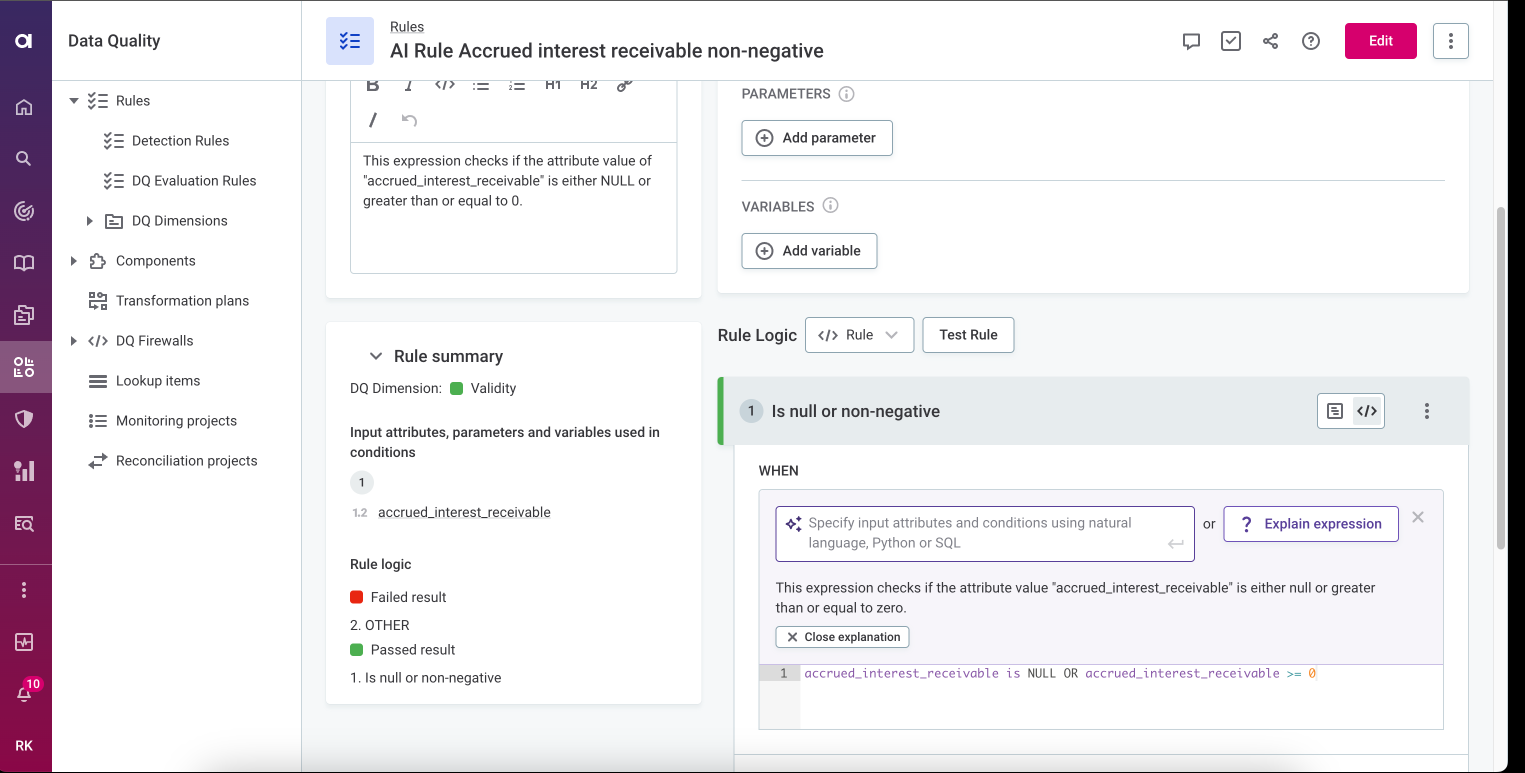This screenshot has width=1525, height=773.
Task: Toggle bold formatting in description editor
Action: click(372, 86)
